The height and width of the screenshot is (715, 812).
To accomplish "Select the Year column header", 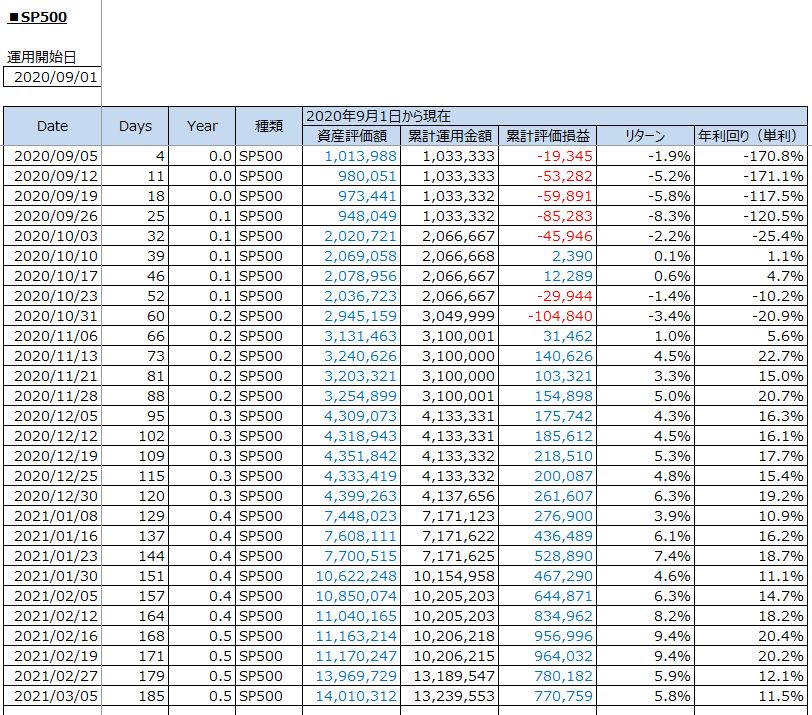I will [202, 126].
